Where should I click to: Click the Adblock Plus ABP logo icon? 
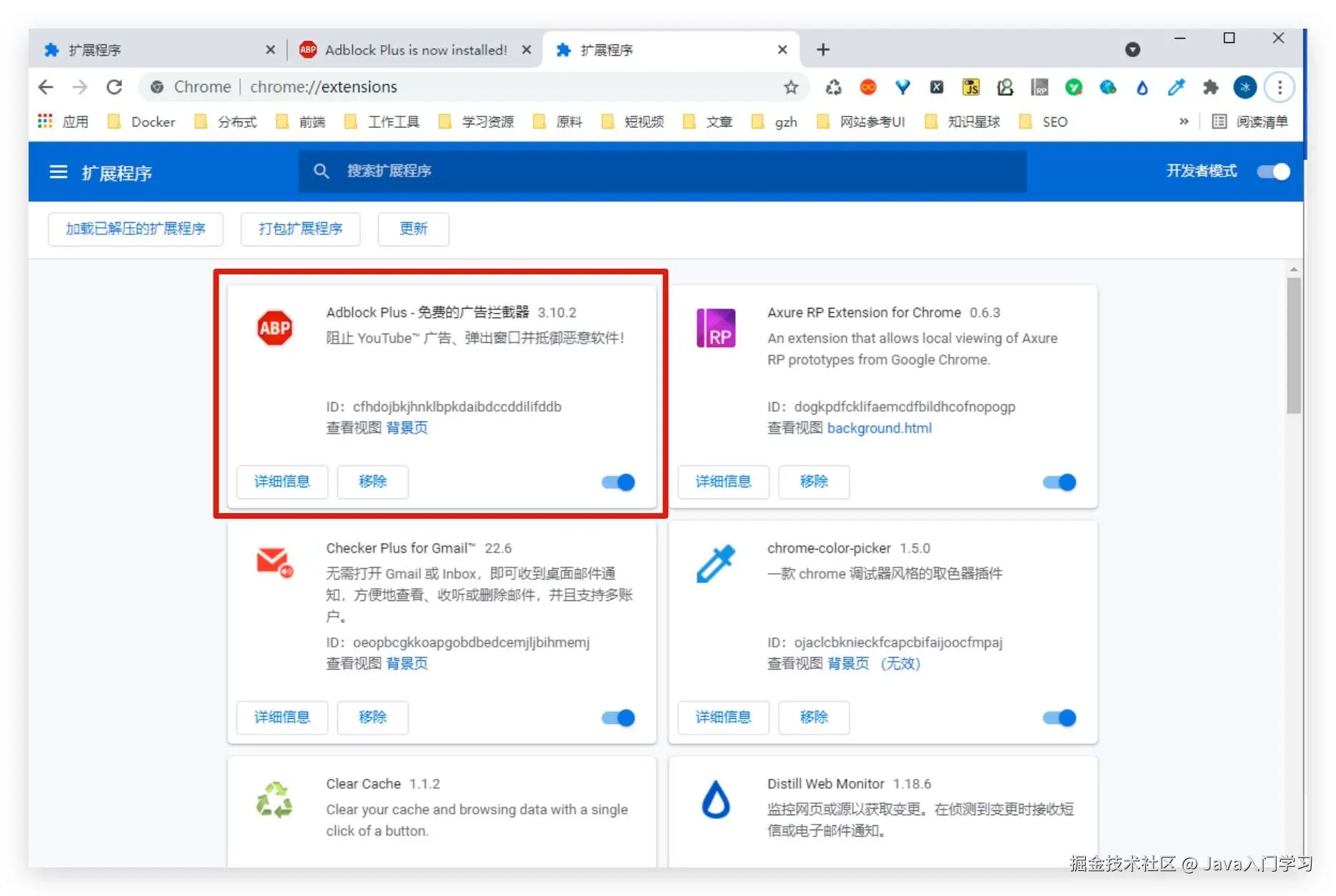click(275, 328)
